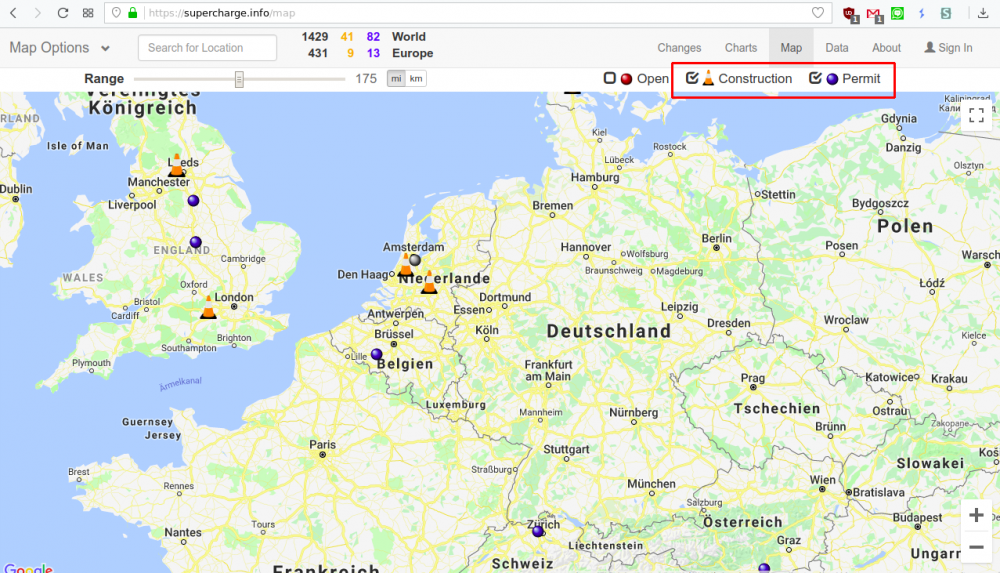Adjust the Range slider handle
This screenshot has height=573, width=1000.
(x=239, y=79)
